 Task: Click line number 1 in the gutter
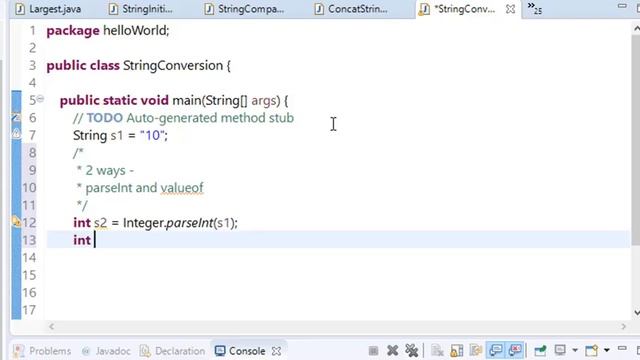pos(32,31)
